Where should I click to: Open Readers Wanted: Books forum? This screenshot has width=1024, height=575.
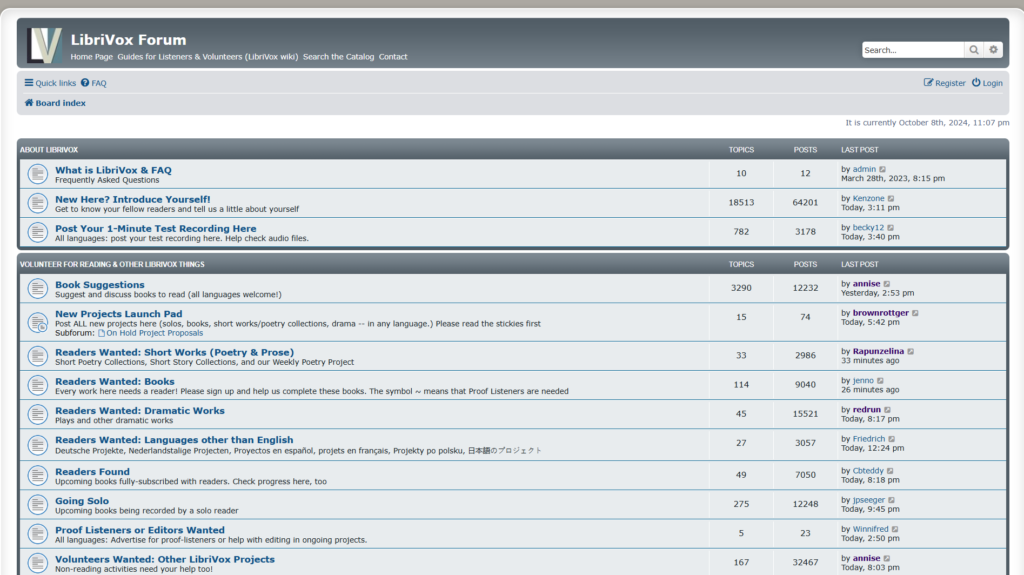115,382
